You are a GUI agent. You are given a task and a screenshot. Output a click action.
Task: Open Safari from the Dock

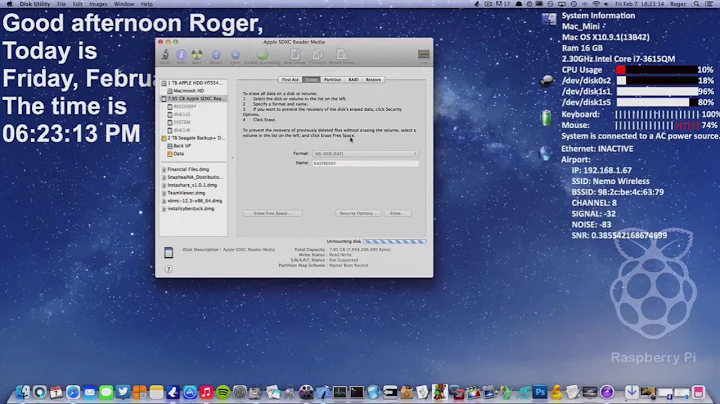73,392
